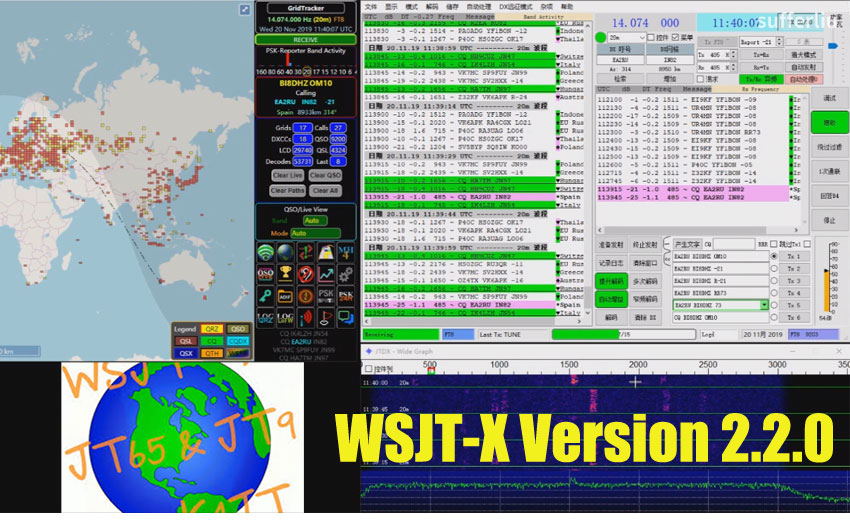
Task: Toggle the RRR checkbox
Action: (x=774, y=244)
